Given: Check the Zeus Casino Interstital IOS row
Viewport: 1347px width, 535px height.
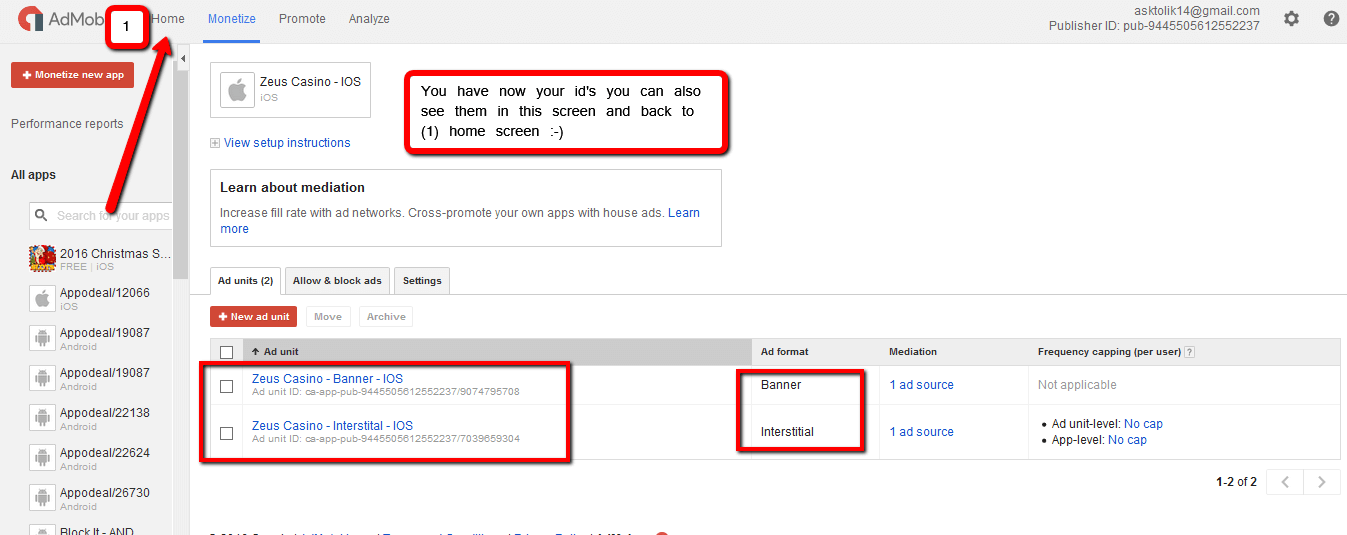Looking at the screenshot, I should [226, 433].
